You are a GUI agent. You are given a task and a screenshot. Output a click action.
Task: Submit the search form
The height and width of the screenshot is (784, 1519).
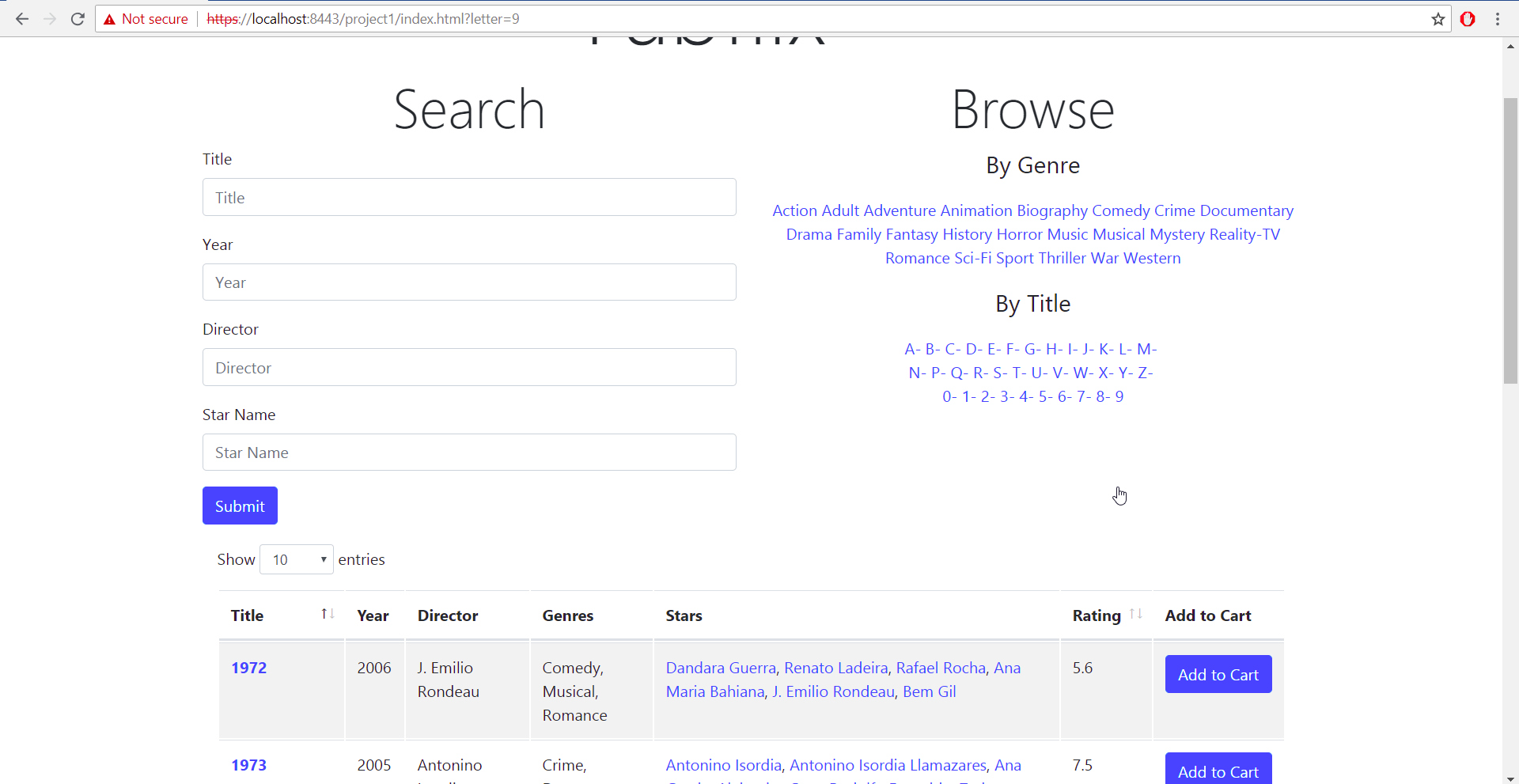click(240, 506)
